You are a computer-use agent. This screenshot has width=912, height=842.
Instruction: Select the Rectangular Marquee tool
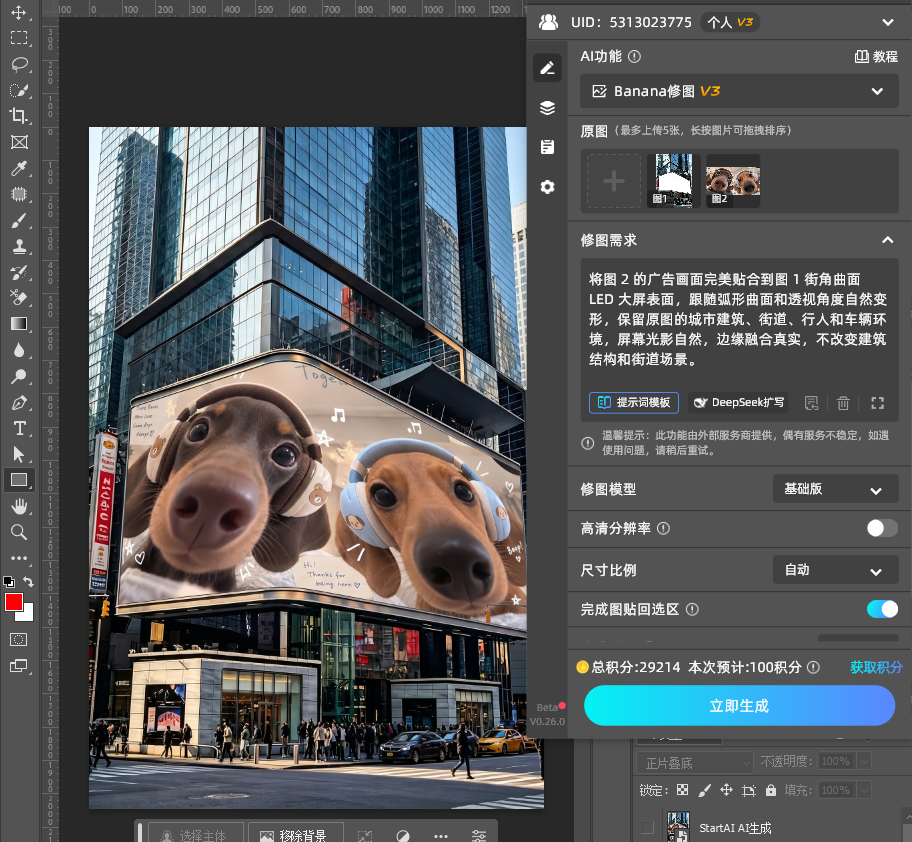pyautogui.click(x=19, y=38)
